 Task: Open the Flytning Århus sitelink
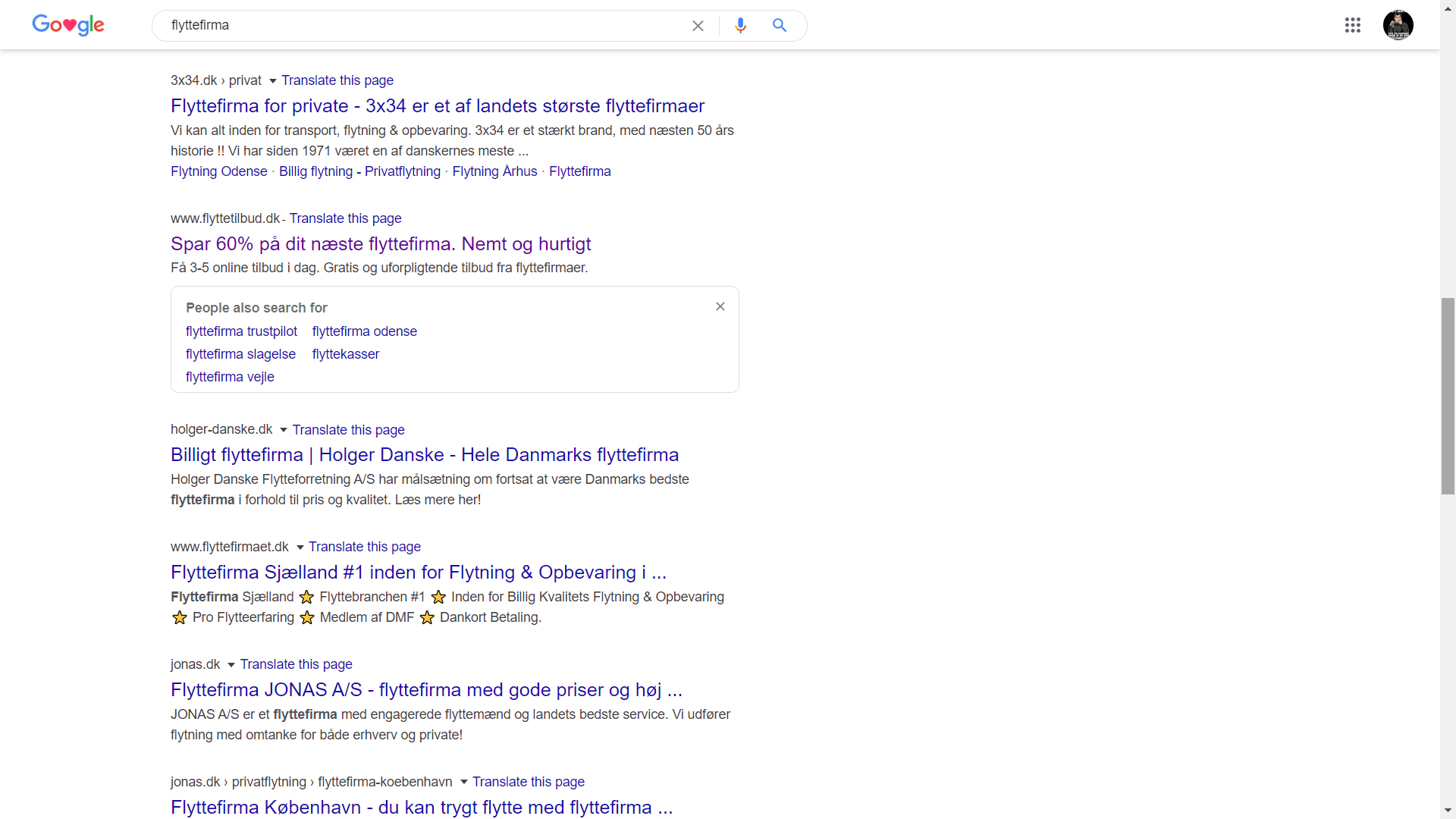(494, 171)
